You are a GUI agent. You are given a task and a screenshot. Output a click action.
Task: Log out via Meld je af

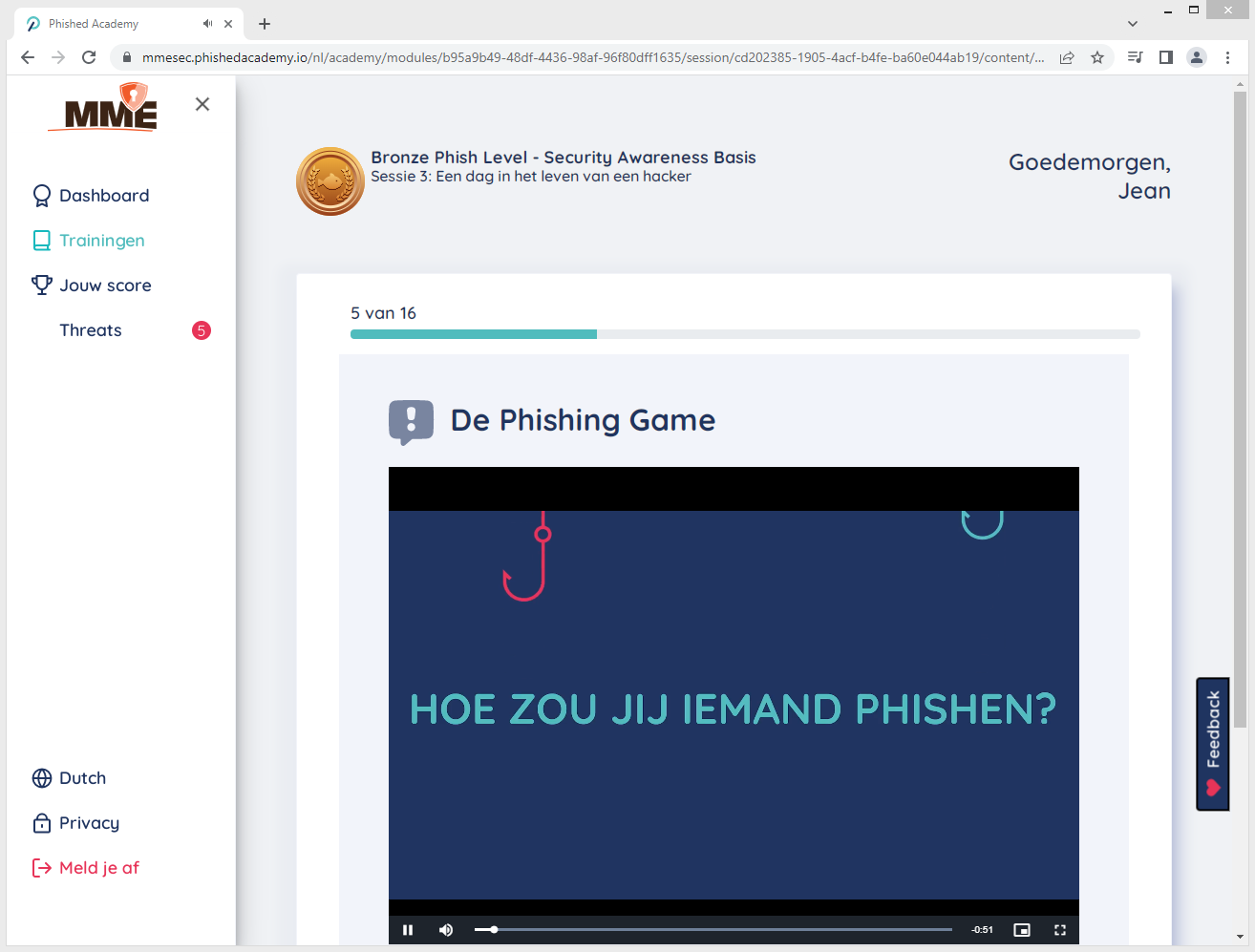coord(98,868)
